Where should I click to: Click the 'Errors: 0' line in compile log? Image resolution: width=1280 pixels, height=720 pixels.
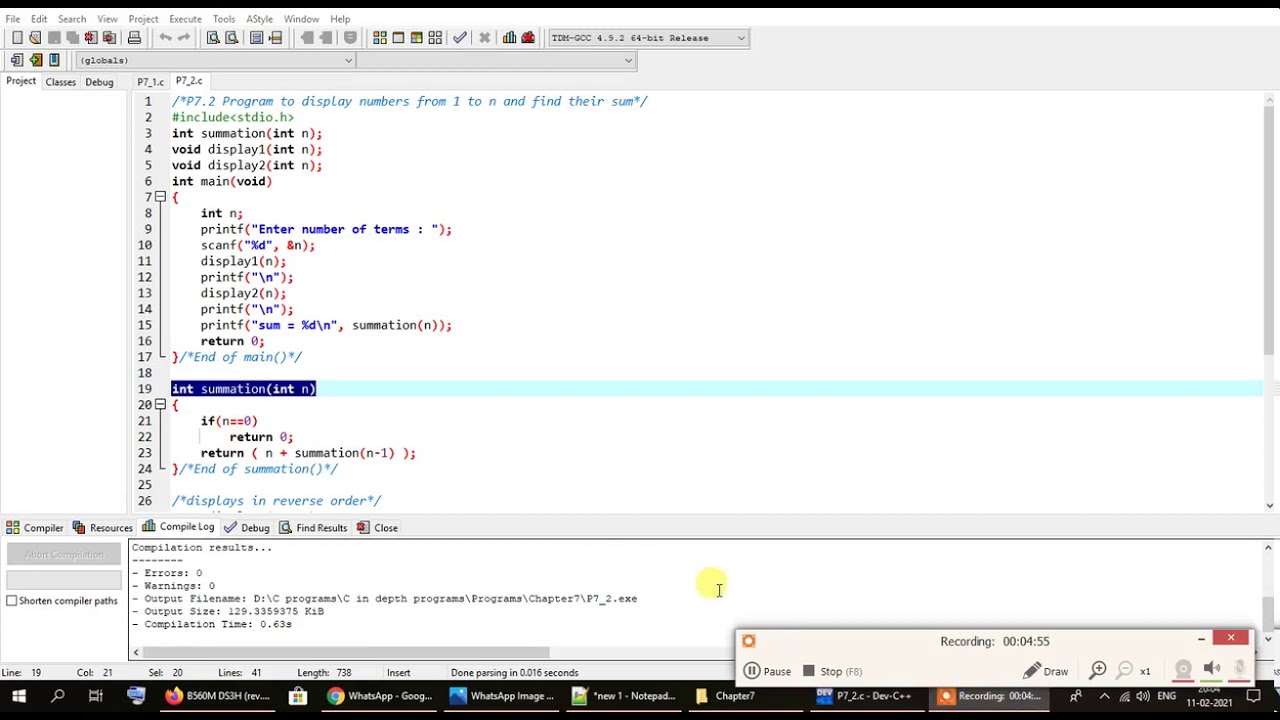[167, 573]
